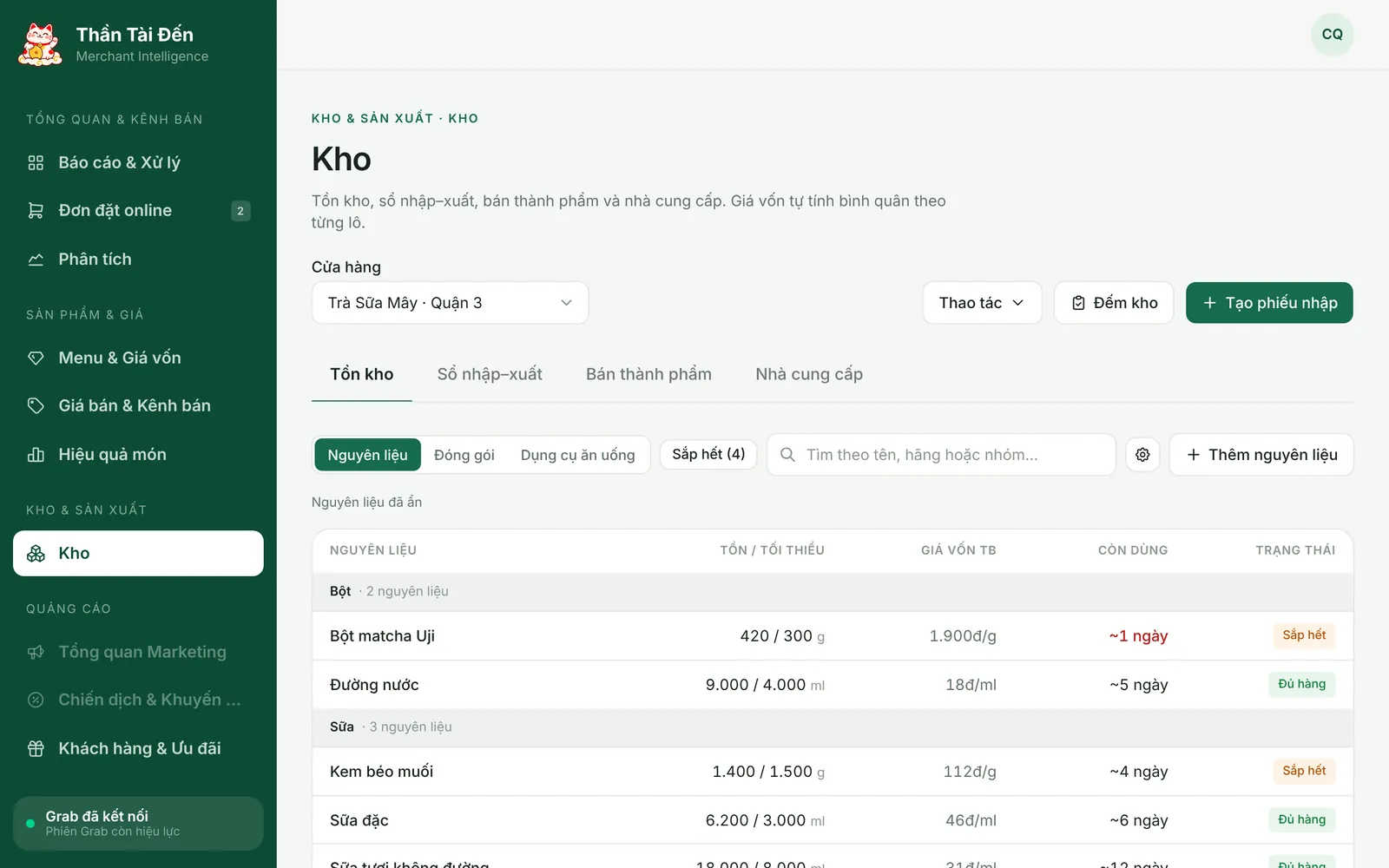
Task: Open table settings gear icon
Action: tap(1142, 455)
